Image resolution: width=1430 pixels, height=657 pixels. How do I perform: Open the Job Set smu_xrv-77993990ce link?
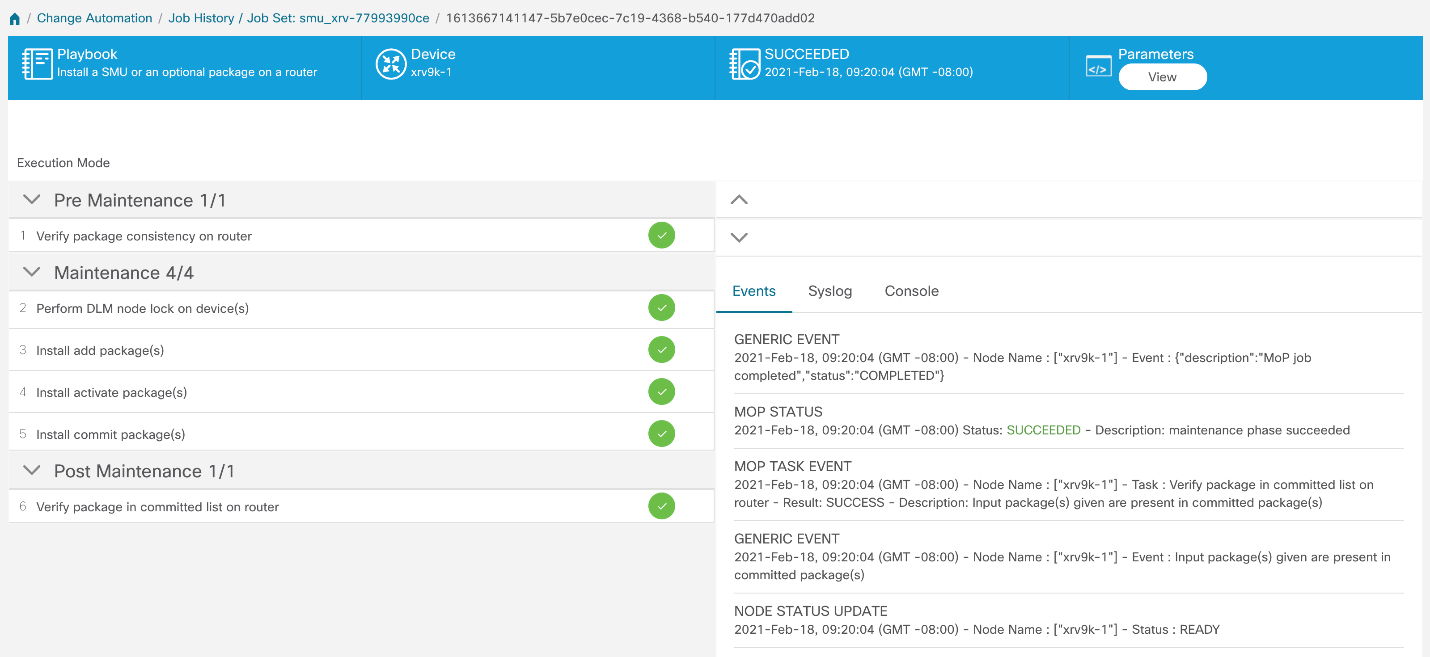(x=364, y=17)
